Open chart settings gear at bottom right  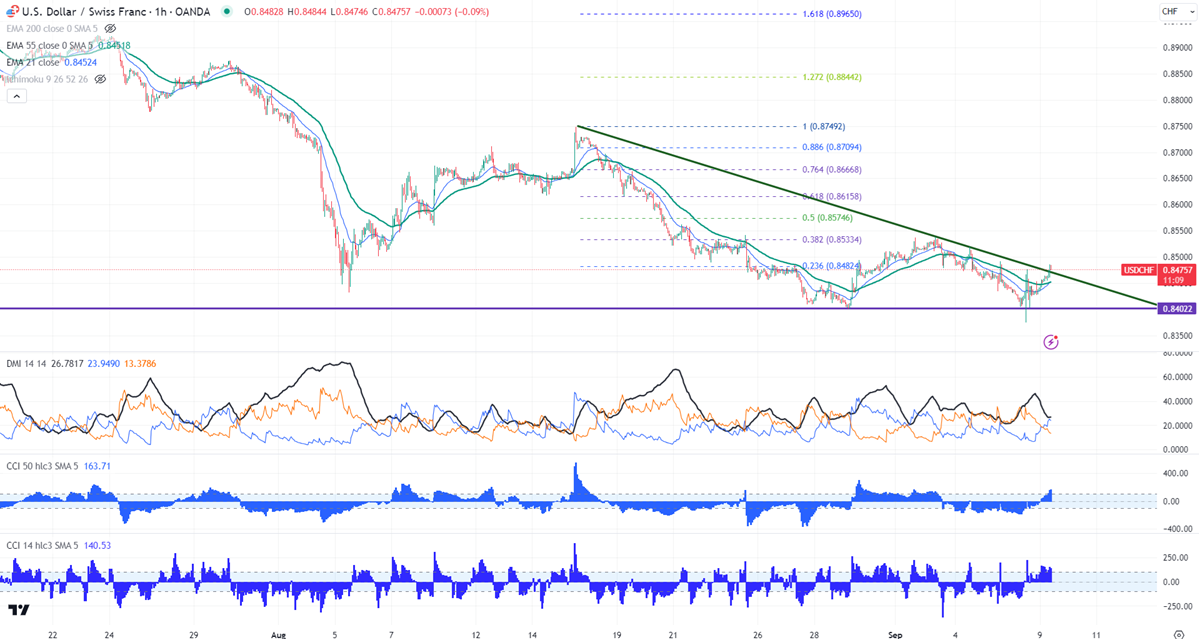(1178, 634)
